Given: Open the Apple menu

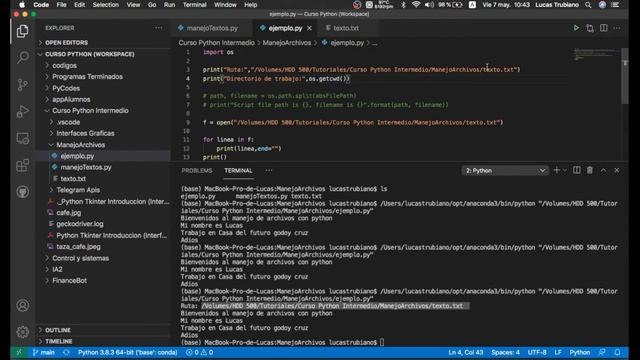Looking at the screenshot, I should (x=22, y=5).
